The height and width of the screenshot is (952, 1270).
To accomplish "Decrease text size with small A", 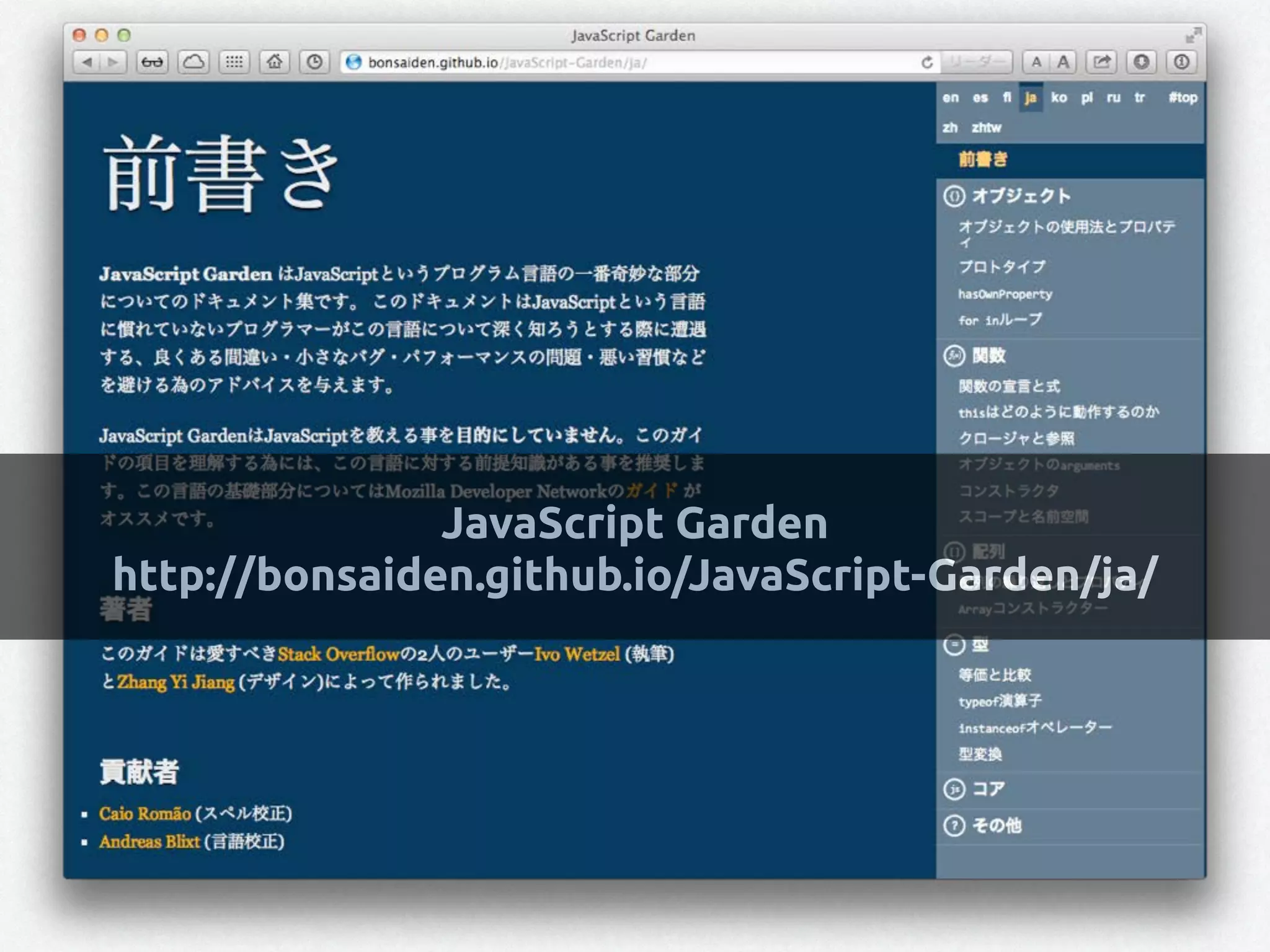I will [x=1036, y=62].
